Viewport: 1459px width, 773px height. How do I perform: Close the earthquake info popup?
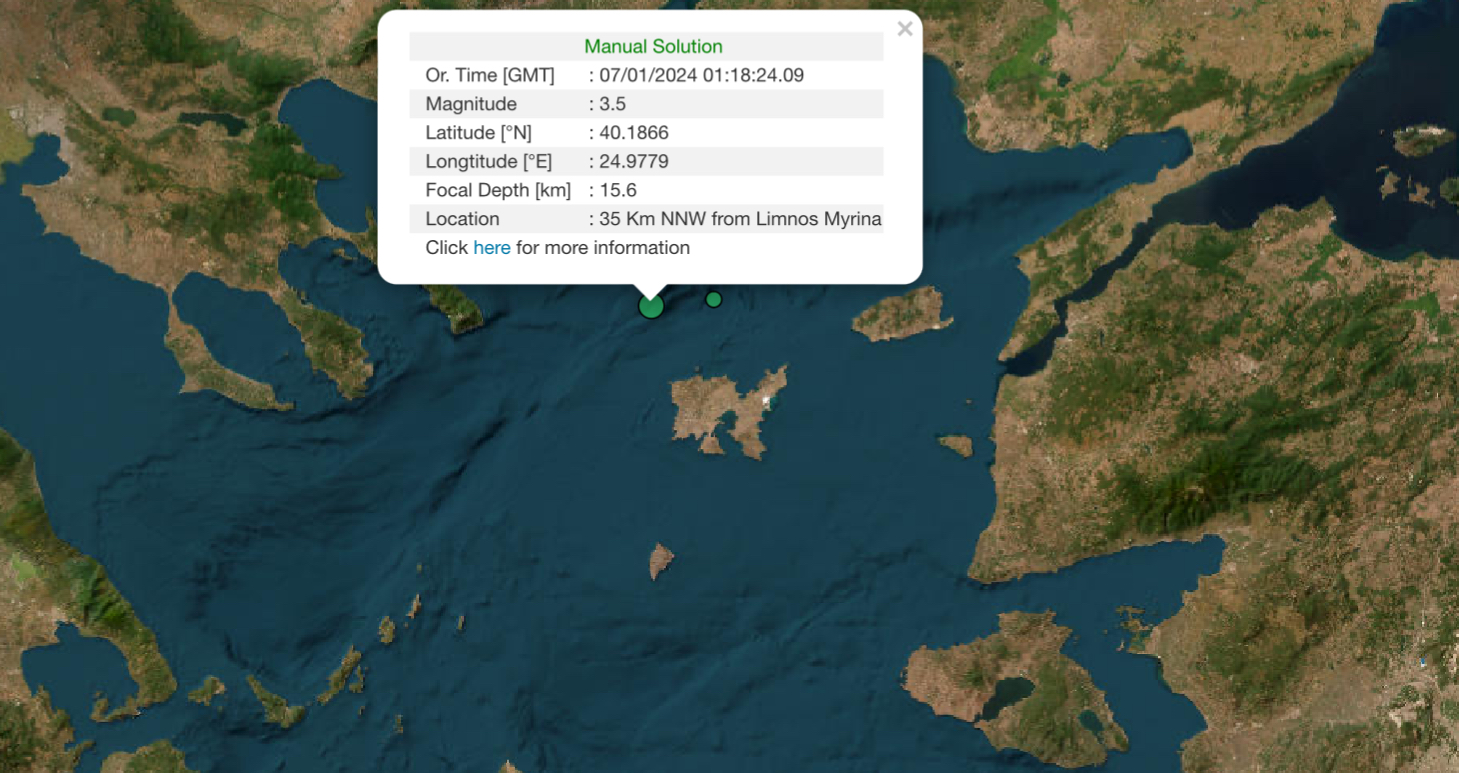904,29
